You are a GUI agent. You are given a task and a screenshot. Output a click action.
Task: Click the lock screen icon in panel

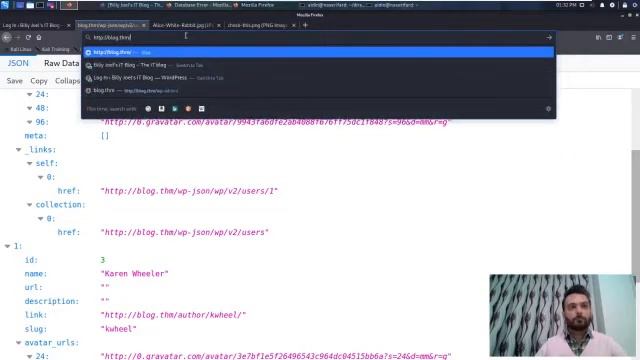click(624, 5)
